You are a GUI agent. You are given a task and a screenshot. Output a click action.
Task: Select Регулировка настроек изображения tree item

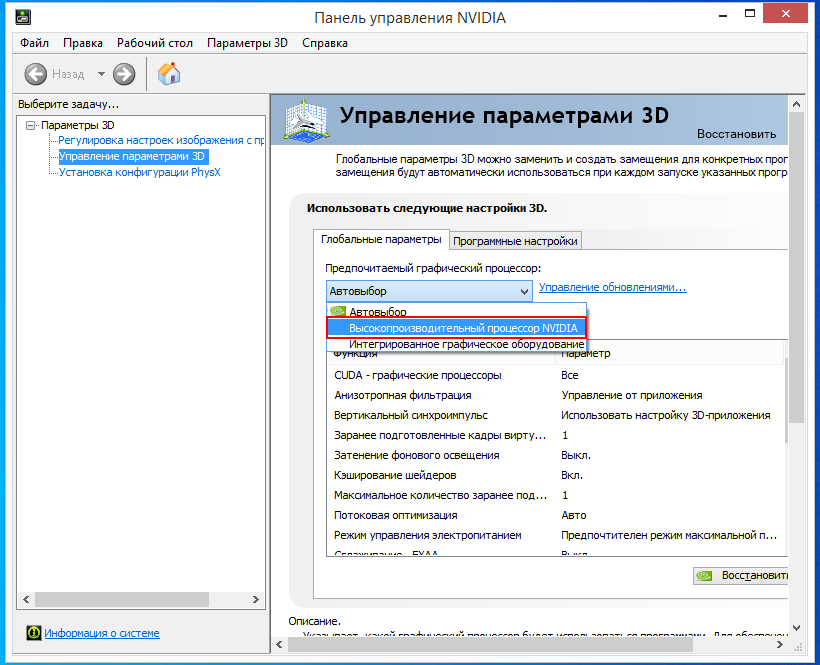(x=160, y=140)
